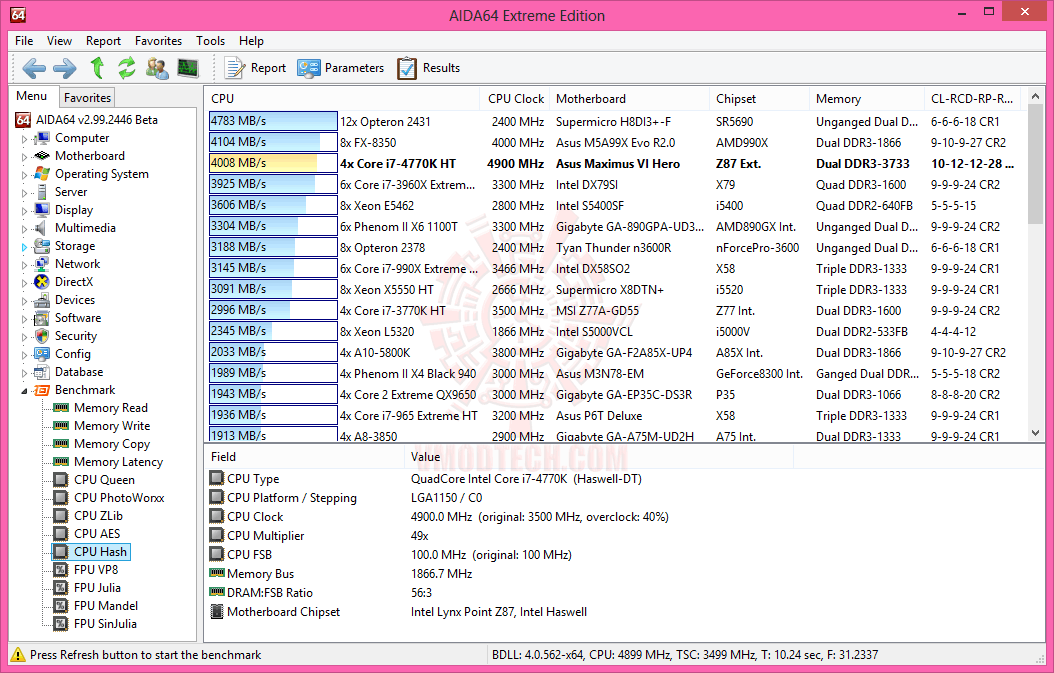Expand the Computer tree node

coord(25,138)
